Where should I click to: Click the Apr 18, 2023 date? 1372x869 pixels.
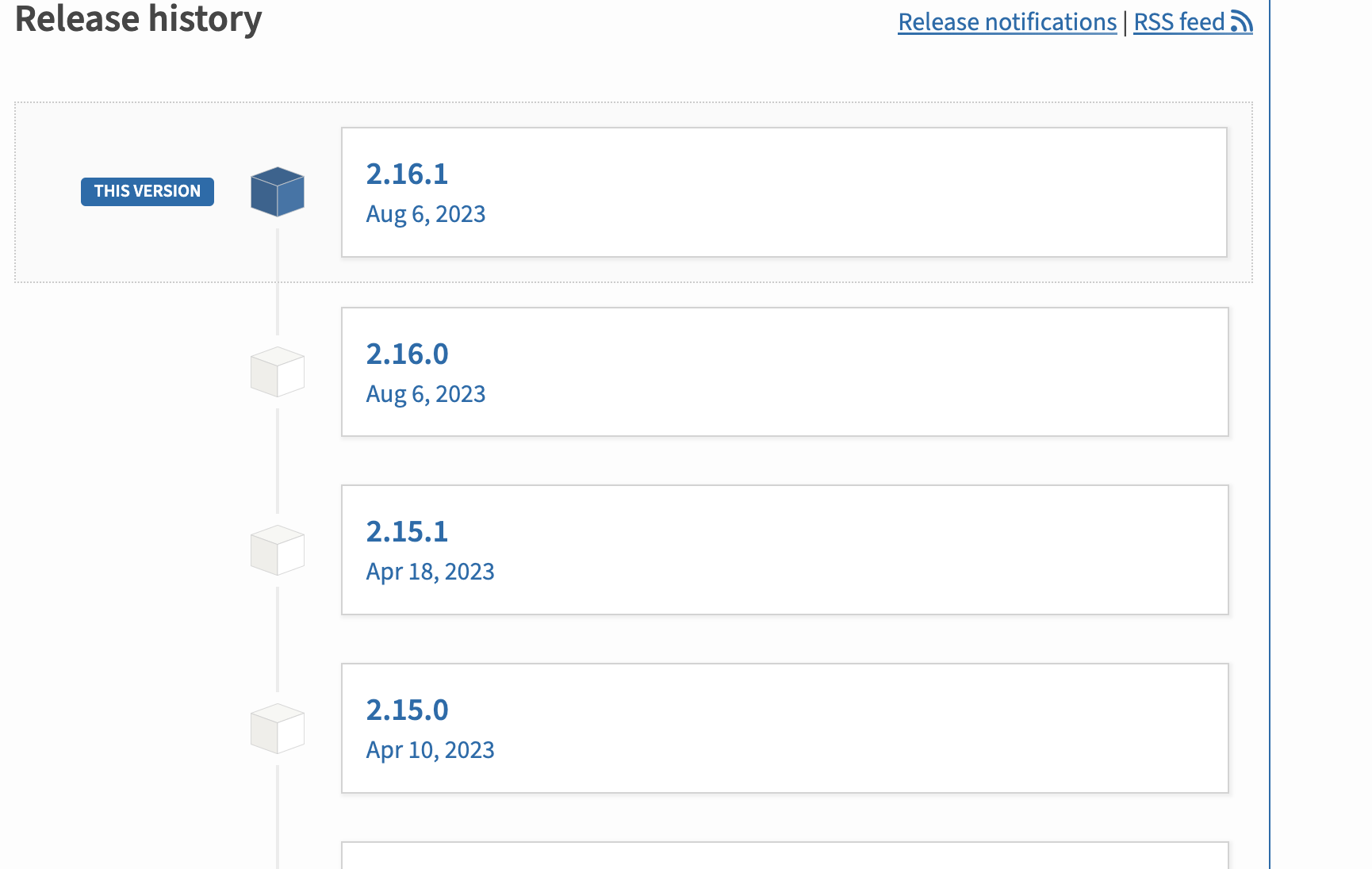430,572
